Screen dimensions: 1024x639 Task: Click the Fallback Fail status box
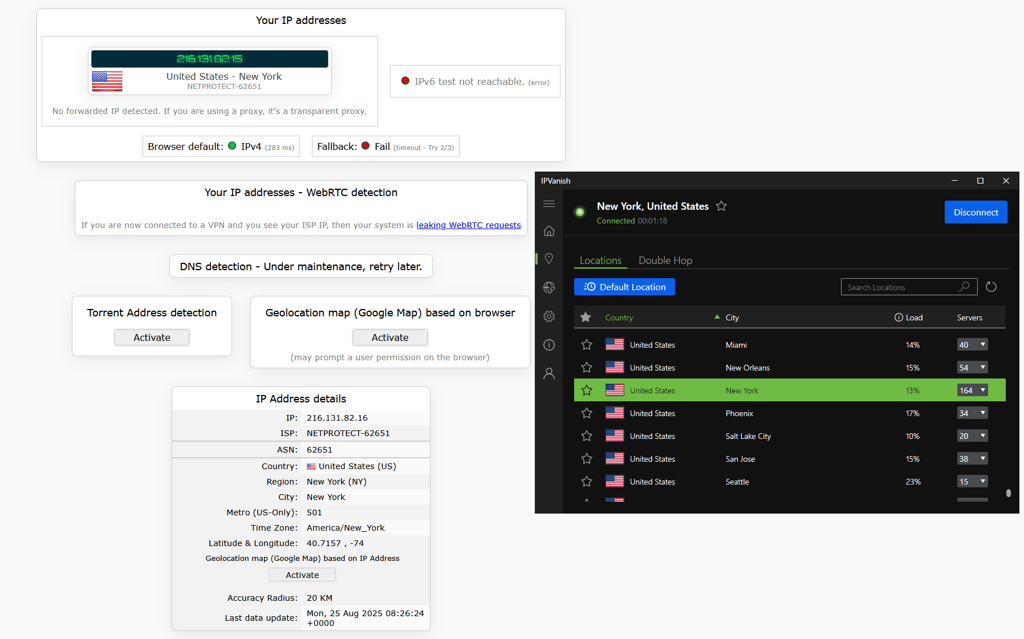click(385, 146)
